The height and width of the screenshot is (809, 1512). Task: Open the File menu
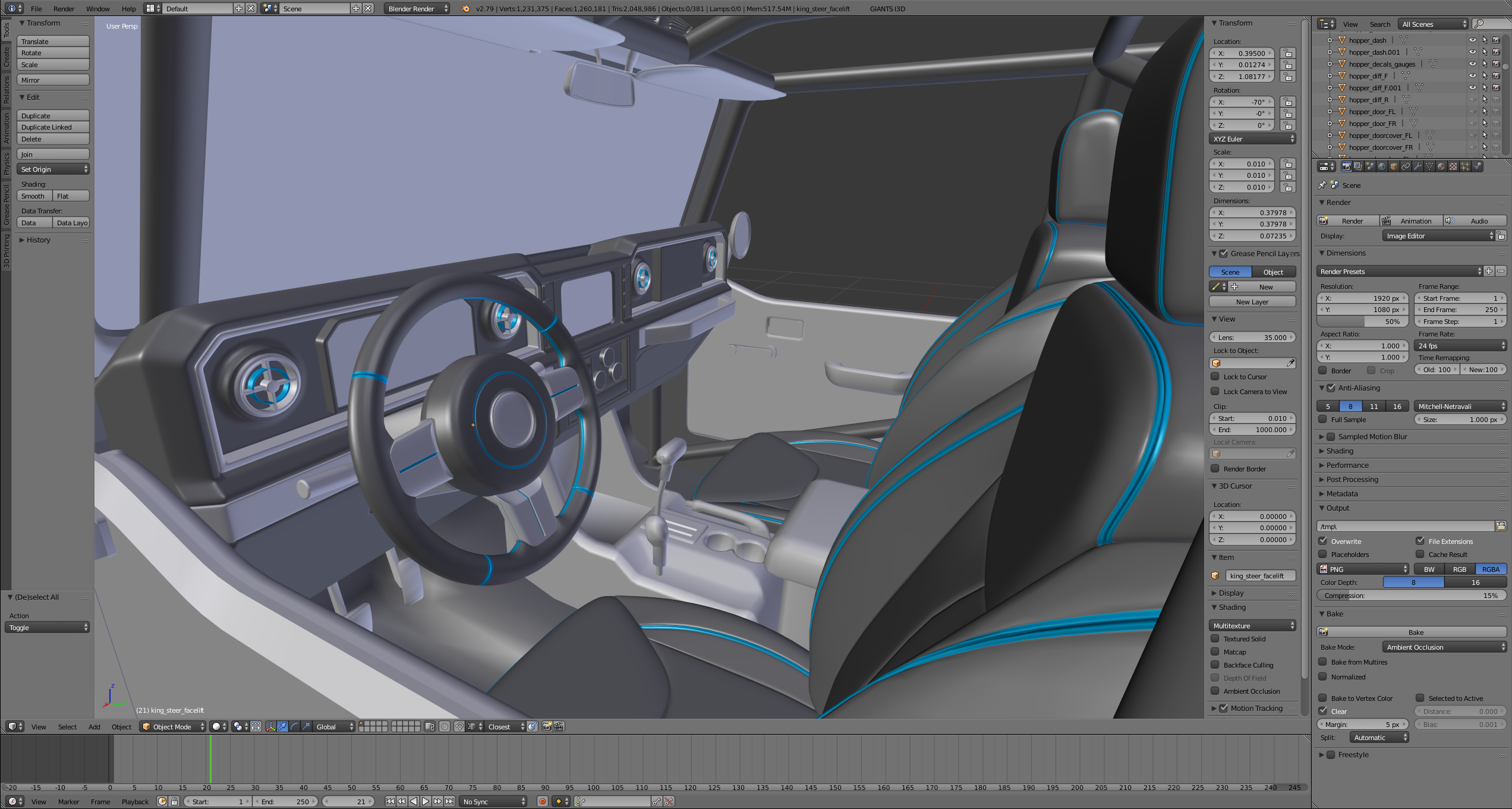36,8
